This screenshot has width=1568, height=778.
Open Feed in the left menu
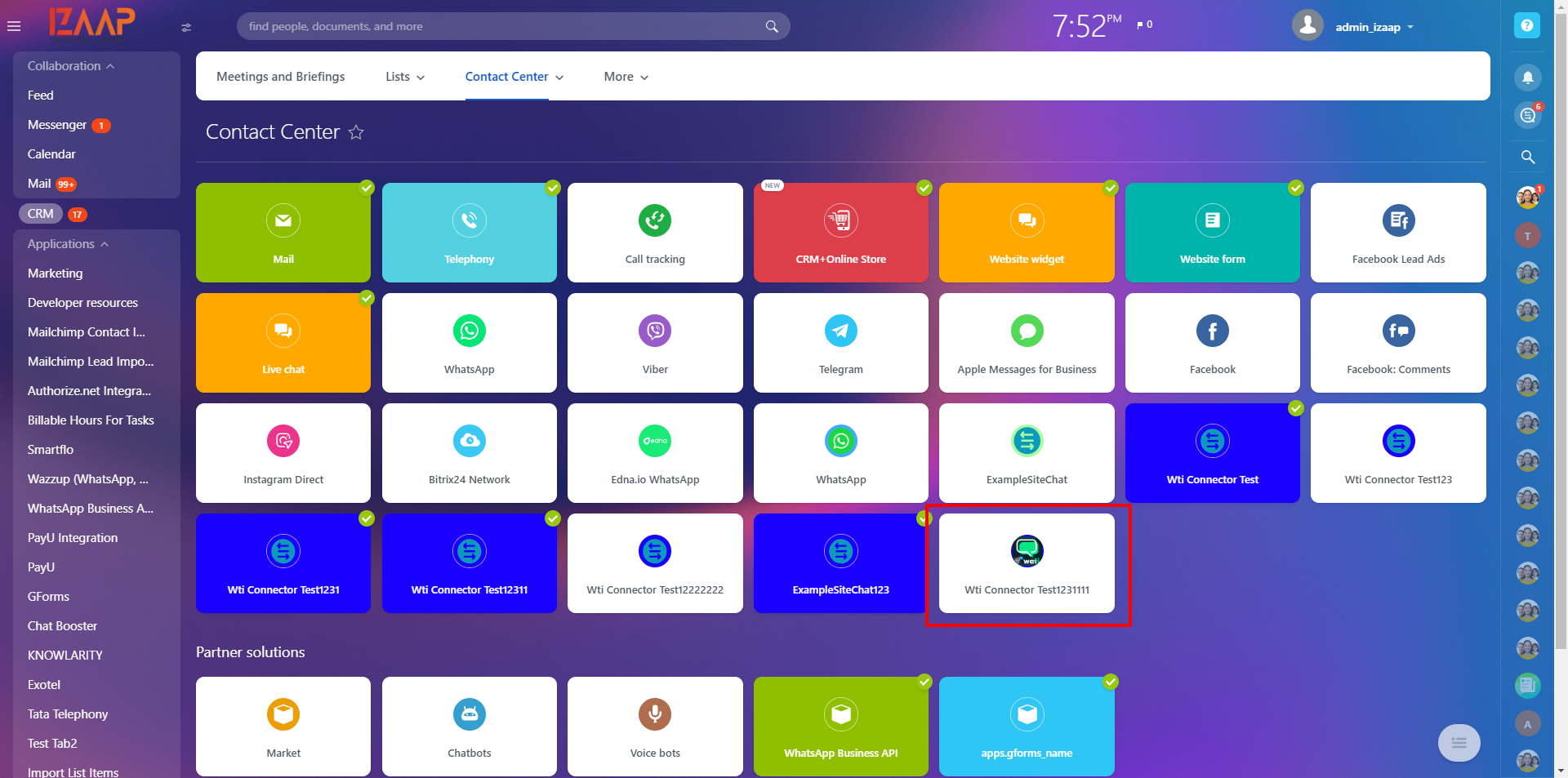[41, 96]
